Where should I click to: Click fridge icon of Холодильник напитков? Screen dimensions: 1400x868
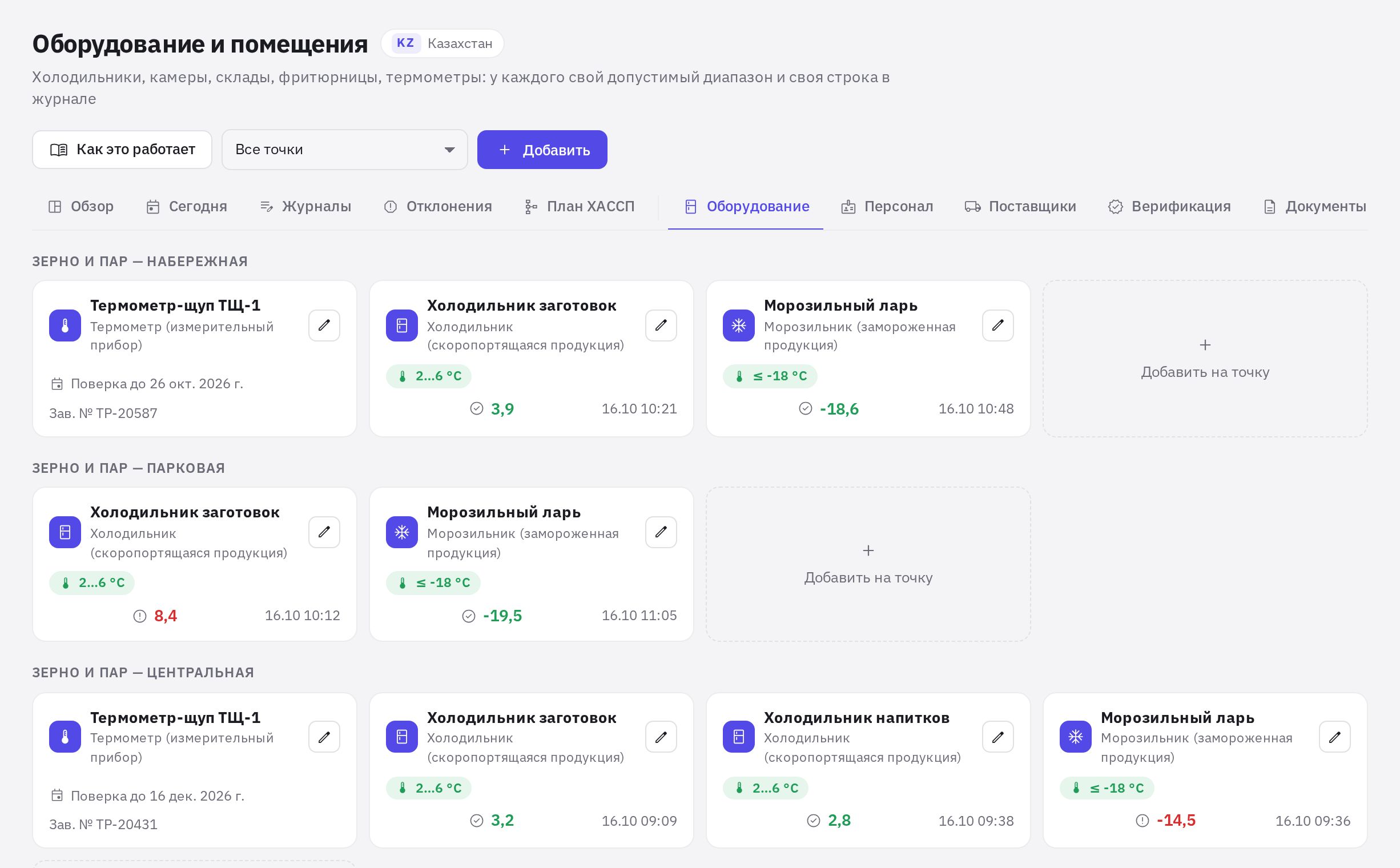coord(739,737)
